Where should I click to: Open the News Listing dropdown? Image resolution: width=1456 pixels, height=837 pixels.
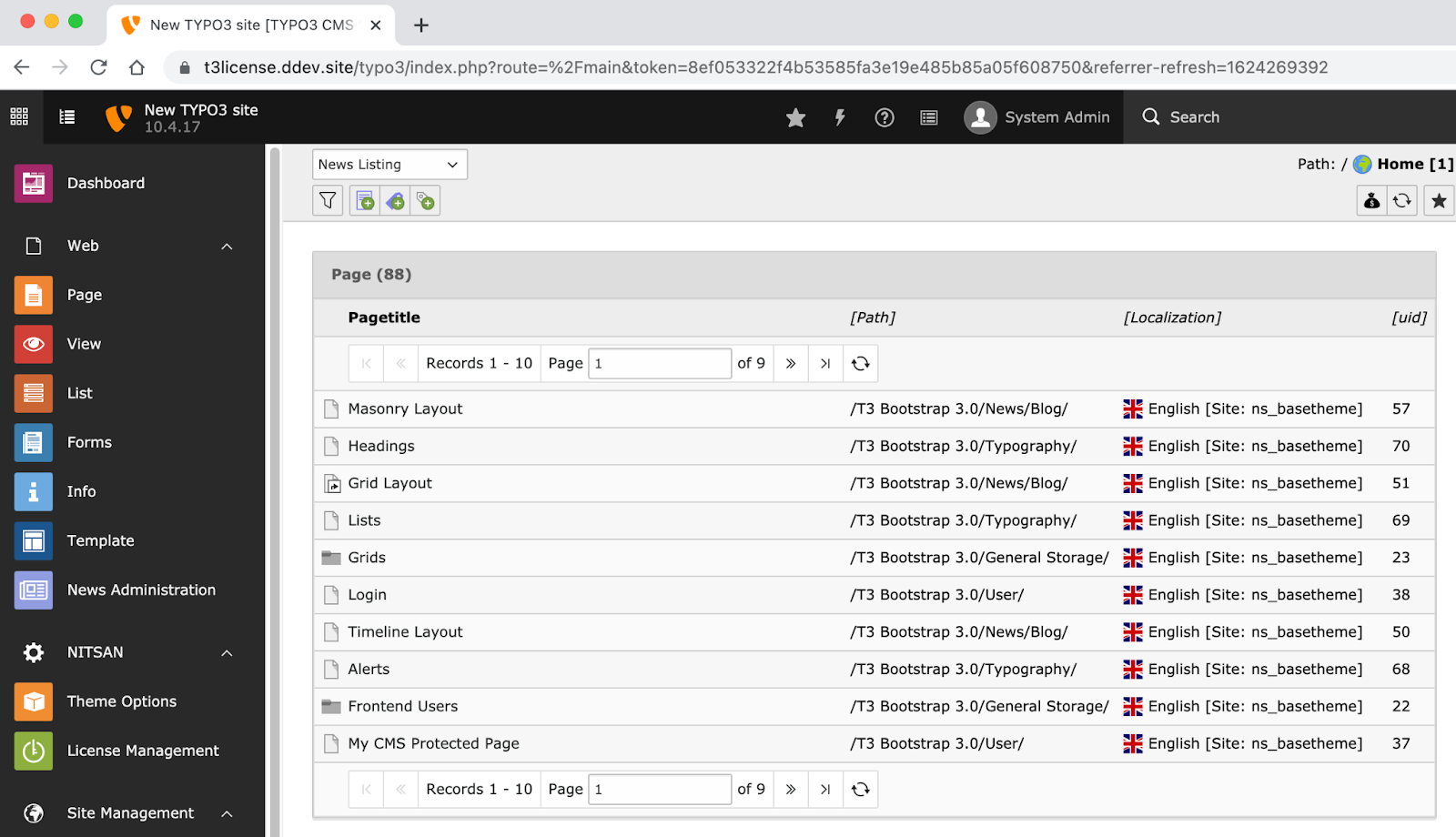click(389, 164)
